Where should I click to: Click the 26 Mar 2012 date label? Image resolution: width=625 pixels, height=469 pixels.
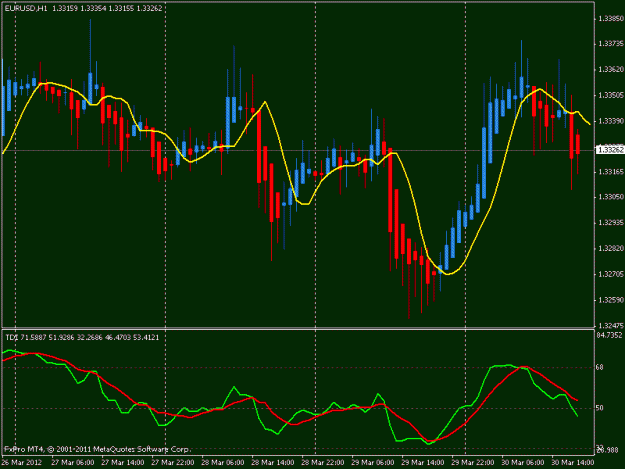point(22,463)
